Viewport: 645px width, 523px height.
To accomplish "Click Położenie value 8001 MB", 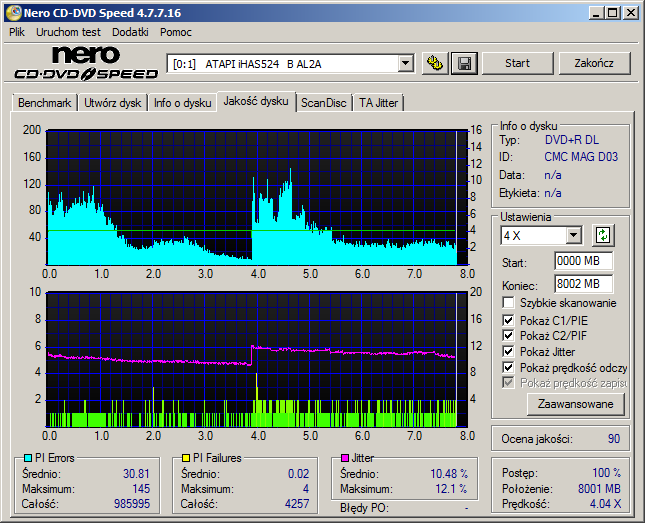I will [599, 489].
